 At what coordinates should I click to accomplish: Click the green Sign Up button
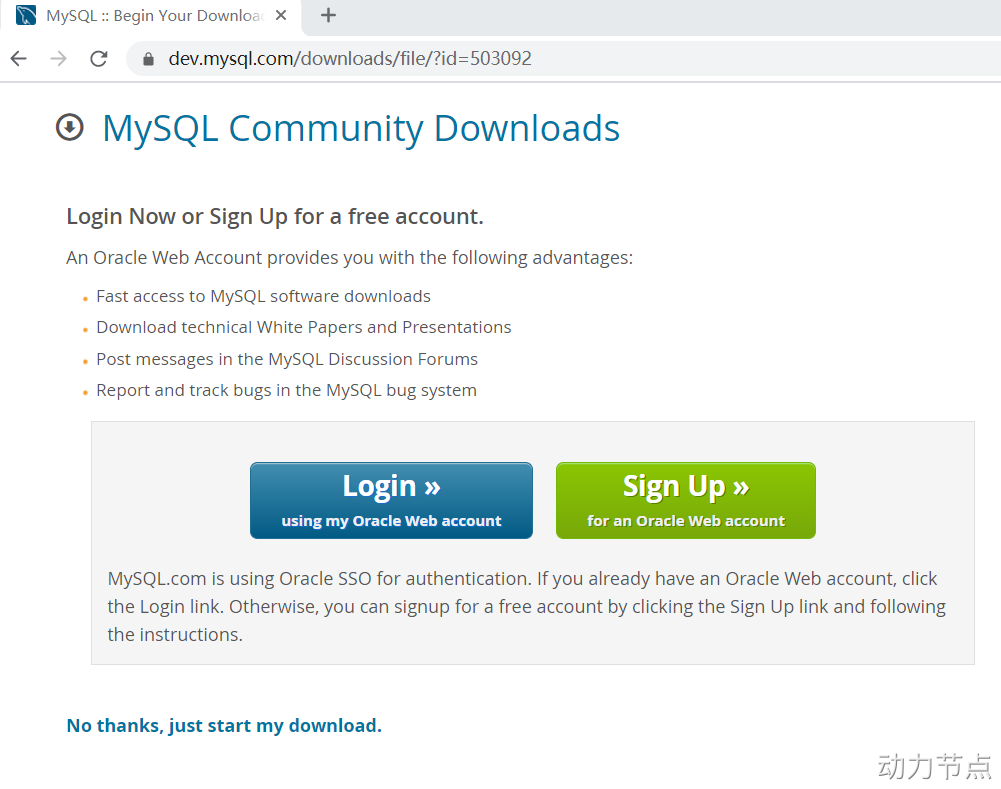(x=686, y=500)
